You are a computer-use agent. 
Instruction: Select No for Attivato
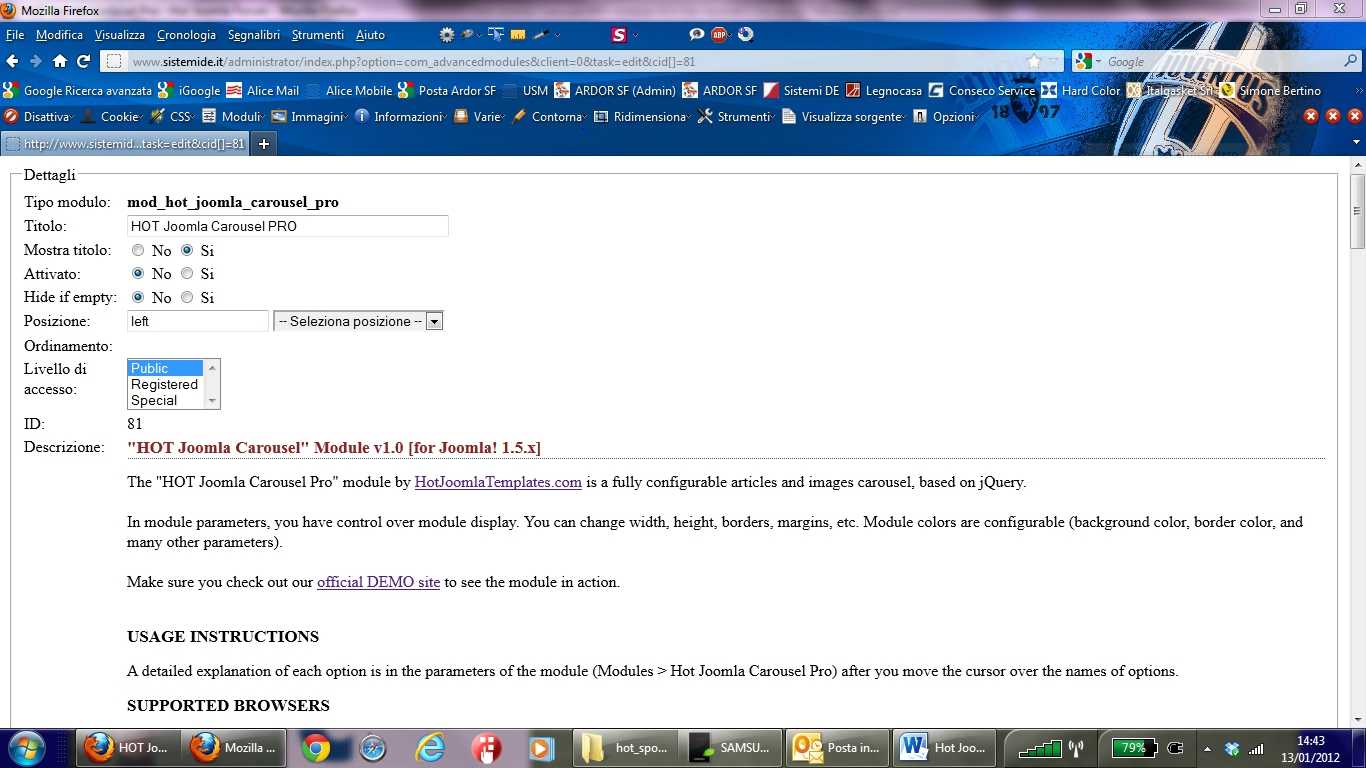coord(138,273)
